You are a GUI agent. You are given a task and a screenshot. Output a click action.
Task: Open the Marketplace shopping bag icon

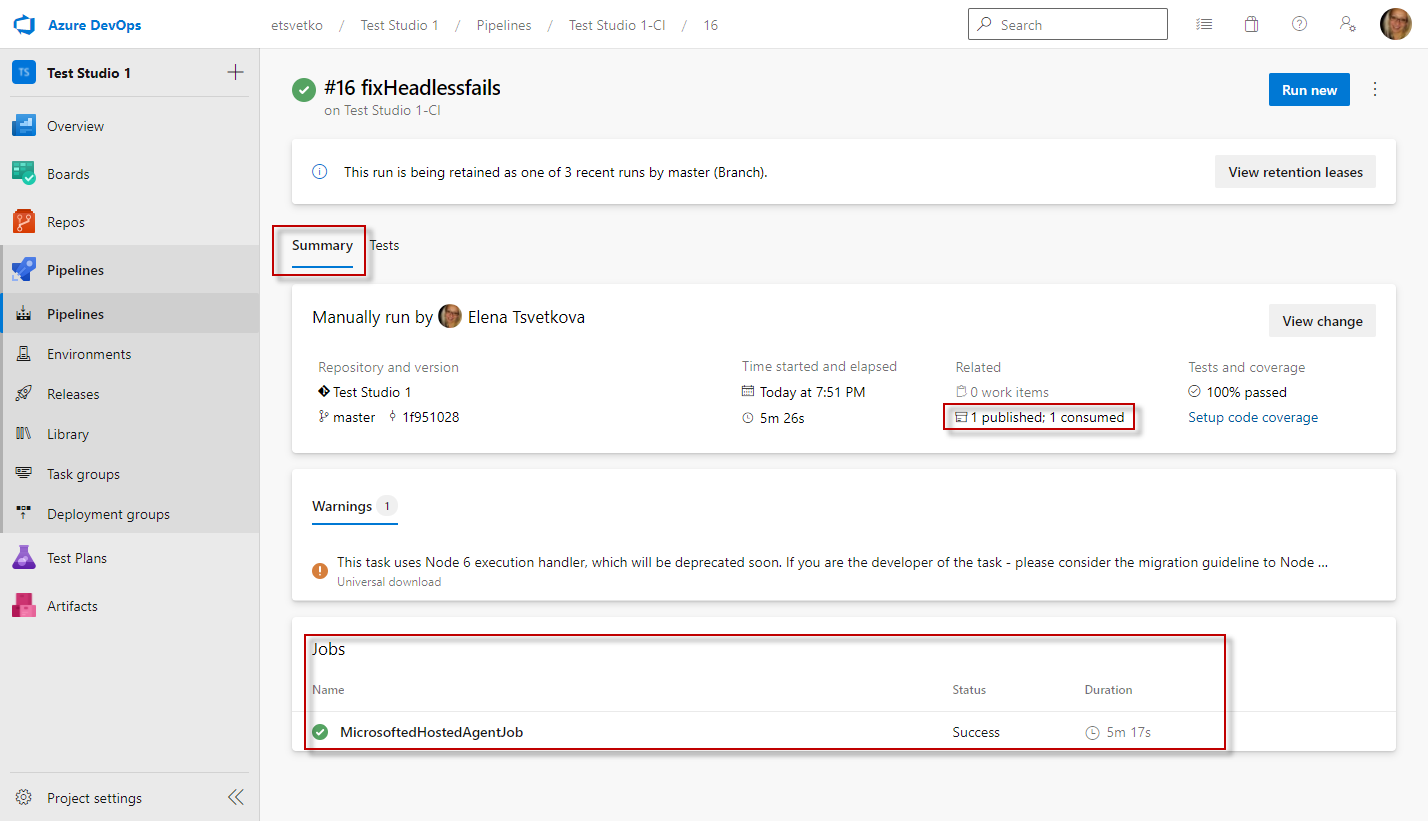(1252, 25)
